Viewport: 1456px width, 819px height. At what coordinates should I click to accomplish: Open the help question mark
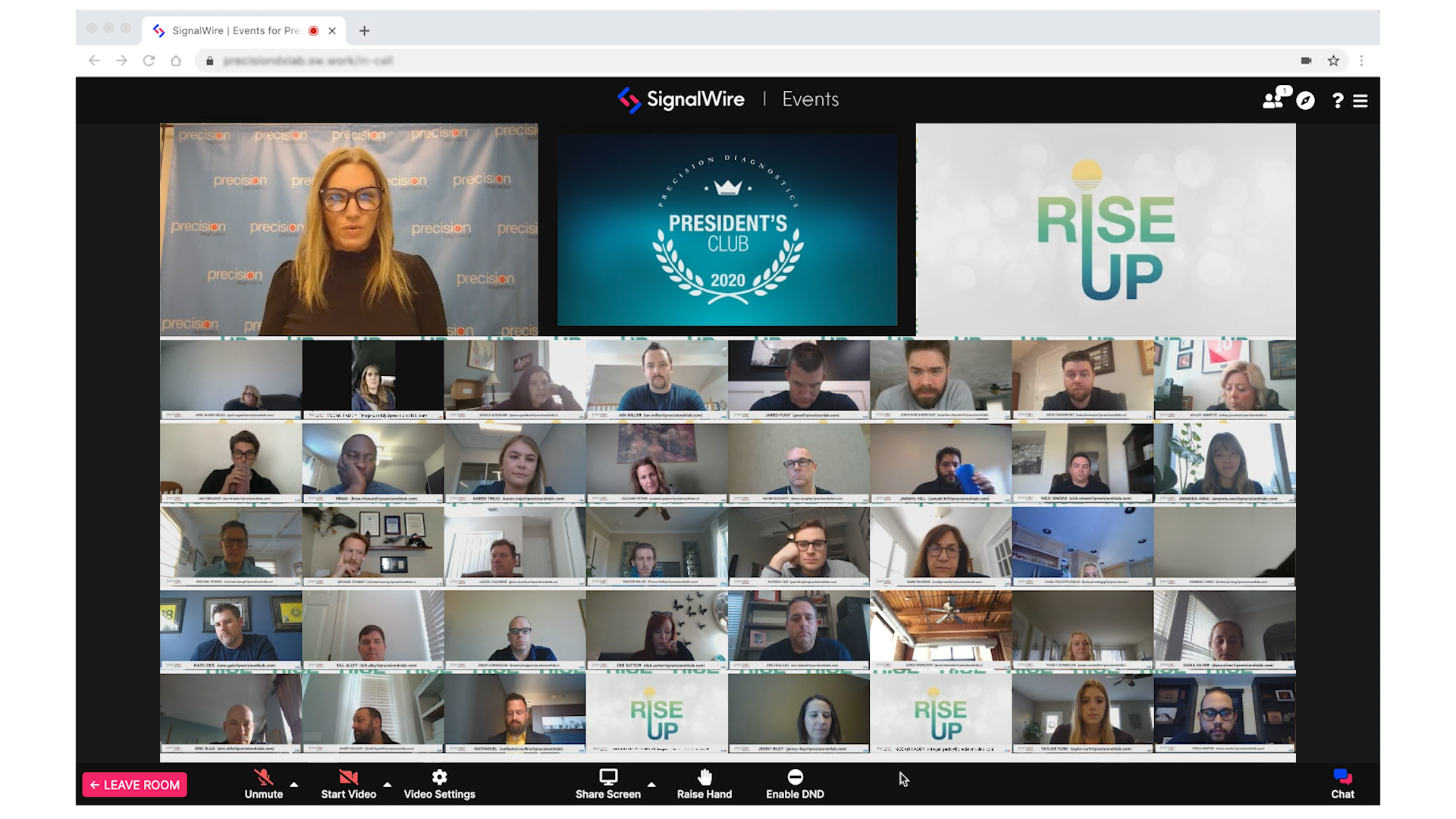coord(1338,101)
